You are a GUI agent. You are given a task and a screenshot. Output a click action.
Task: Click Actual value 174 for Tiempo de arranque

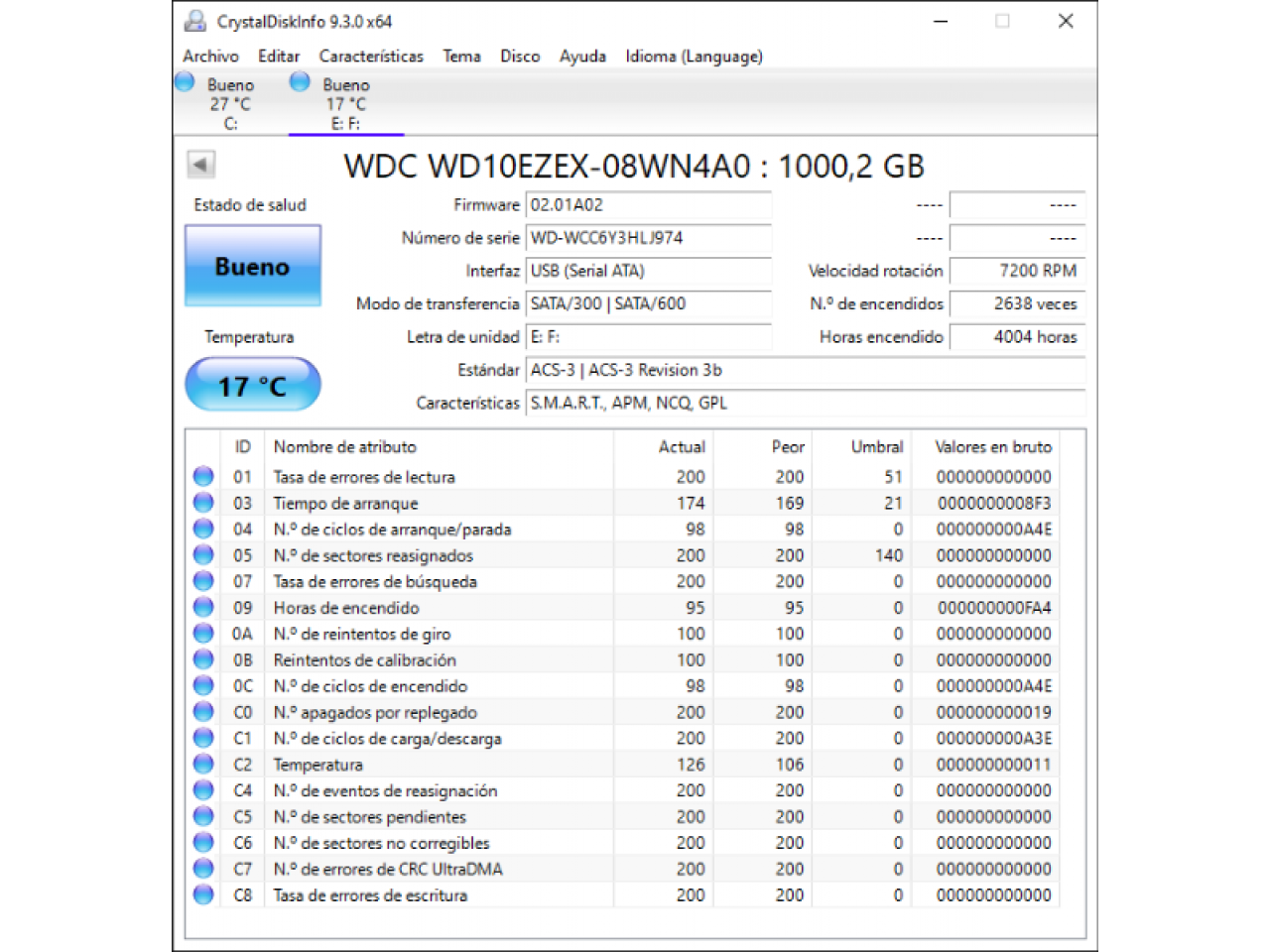tap(691, 503)
